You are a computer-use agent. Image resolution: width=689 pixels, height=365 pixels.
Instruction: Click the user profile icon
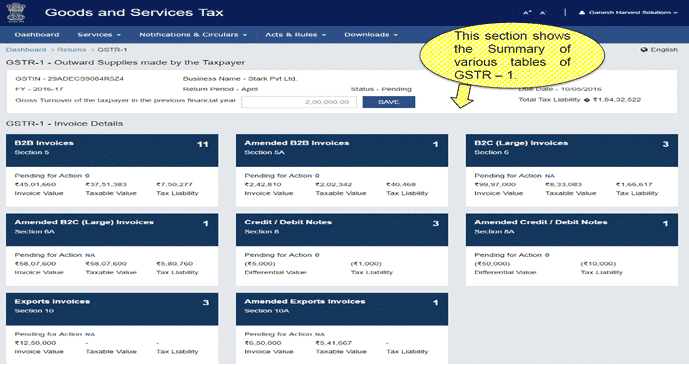pyautogui.click(x=582, y=12)
